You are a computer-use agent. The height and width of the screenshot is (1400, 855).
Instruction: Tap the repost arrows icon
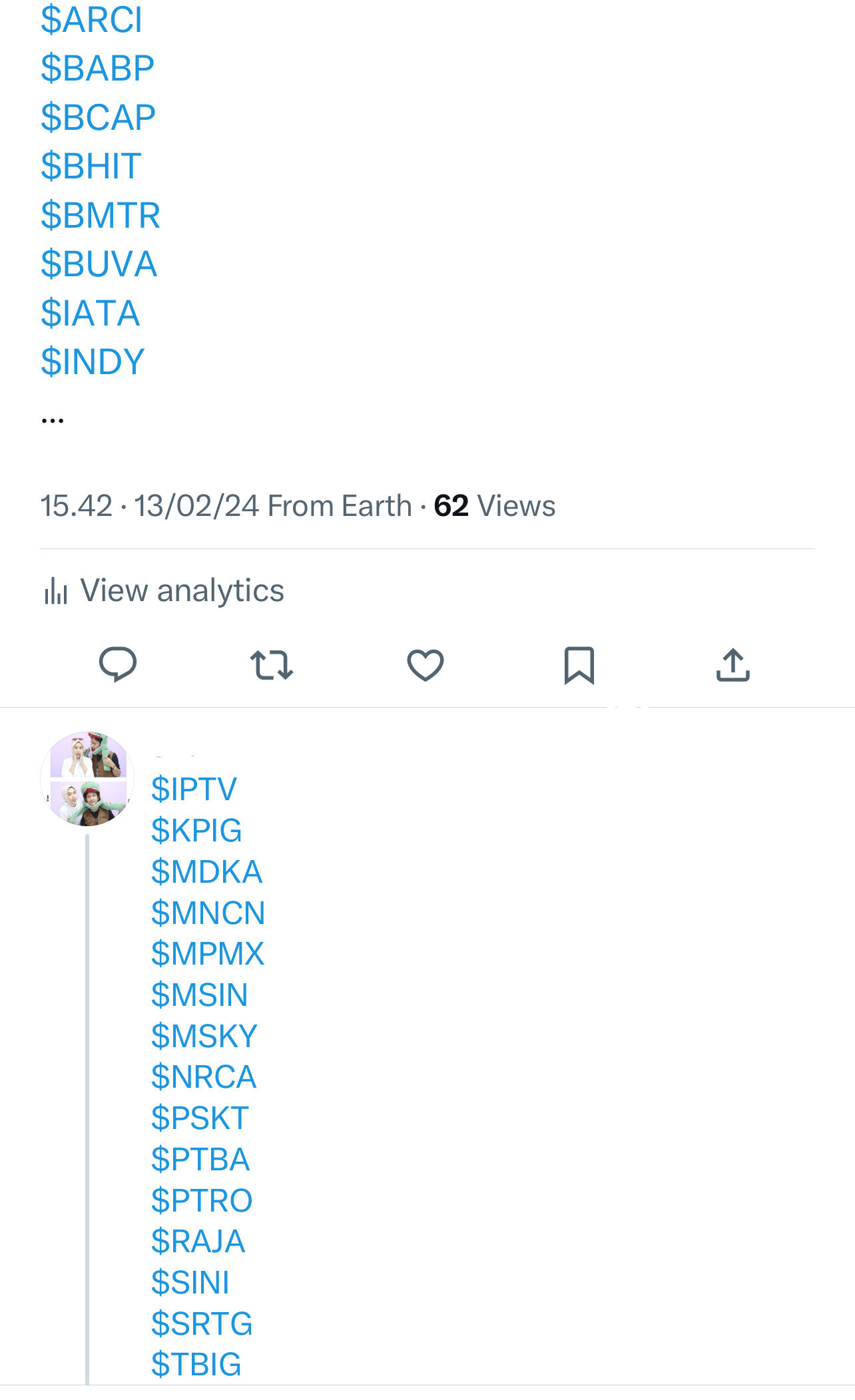[x=272, y=664]
